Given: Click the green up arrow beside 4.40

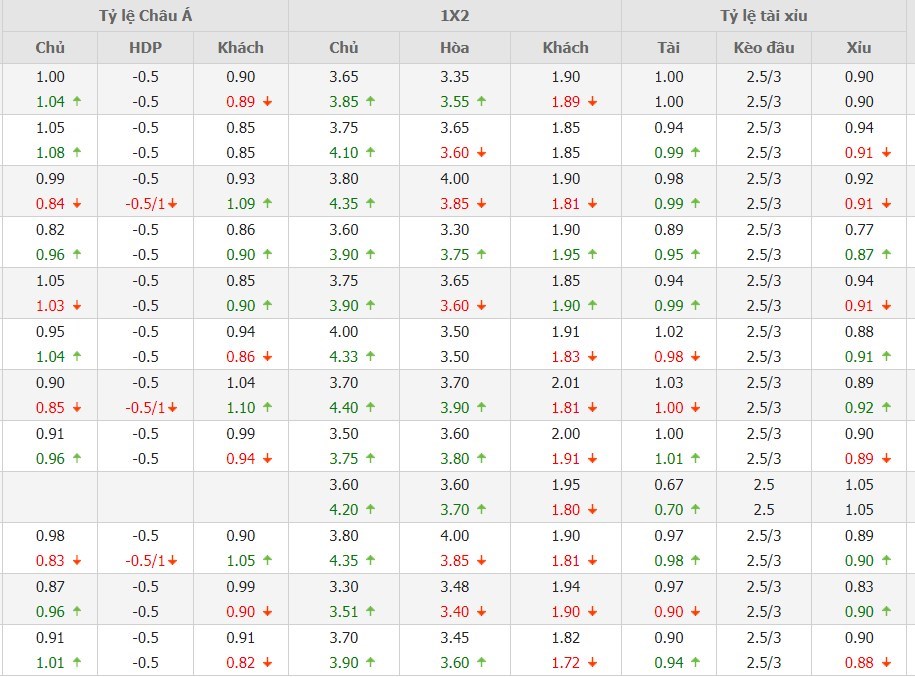Looking at the screenshot, I should pos(370,408).
